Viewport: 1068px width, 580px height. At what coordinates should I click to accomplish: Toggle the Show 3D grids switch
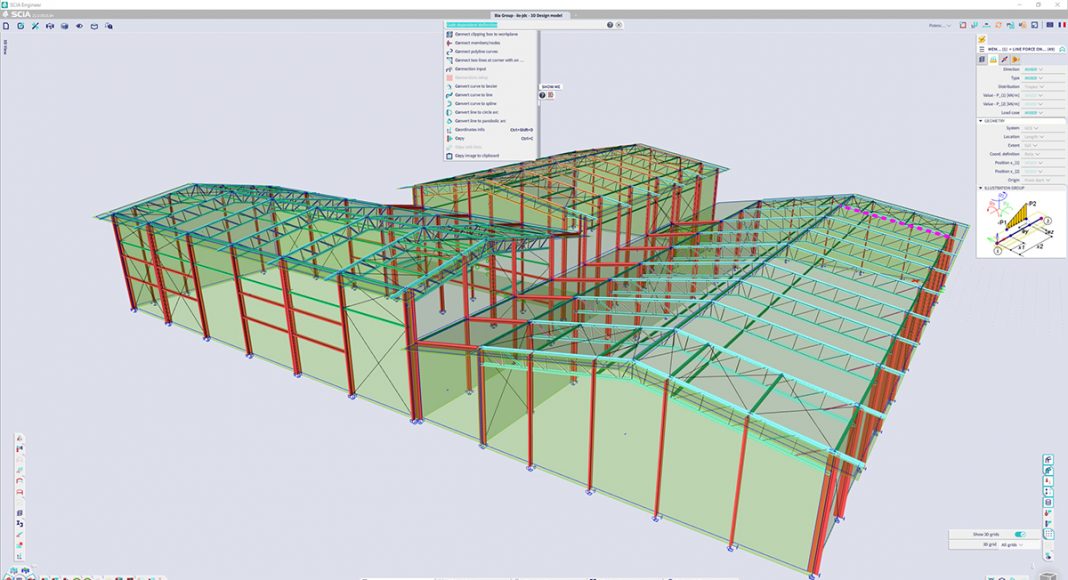click(x=1020, y=534)
